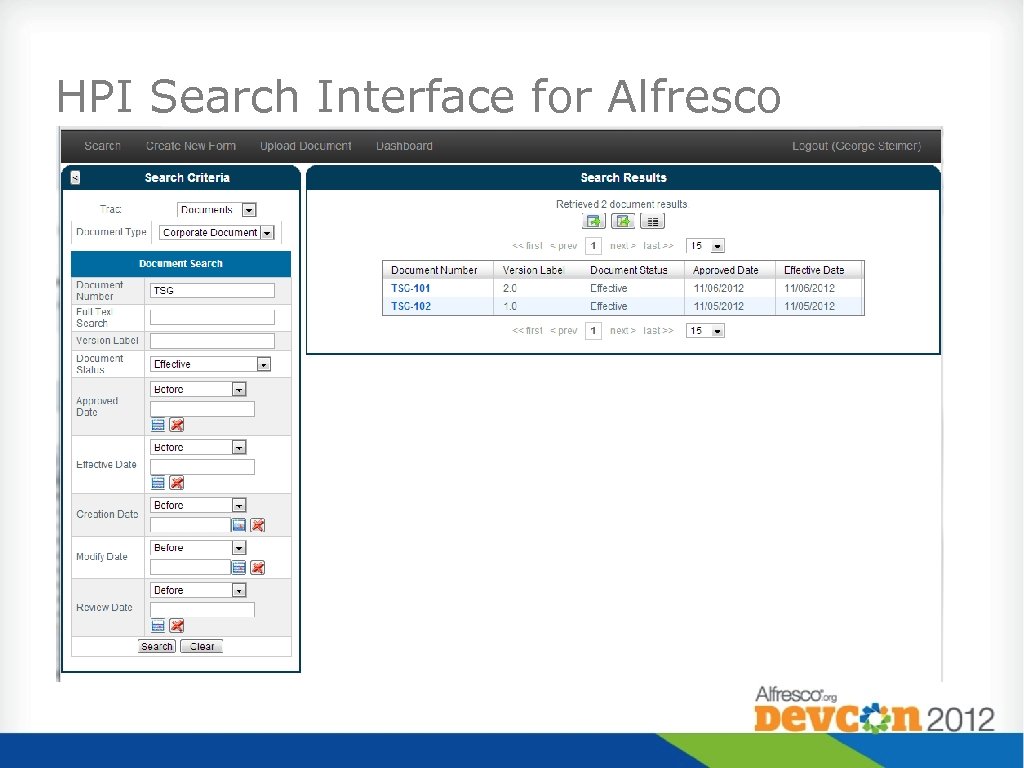This screenshot has height=768, width=1024.
Task: Click bottom 'next >' pagination link
Action: click(x=623, y=331)
